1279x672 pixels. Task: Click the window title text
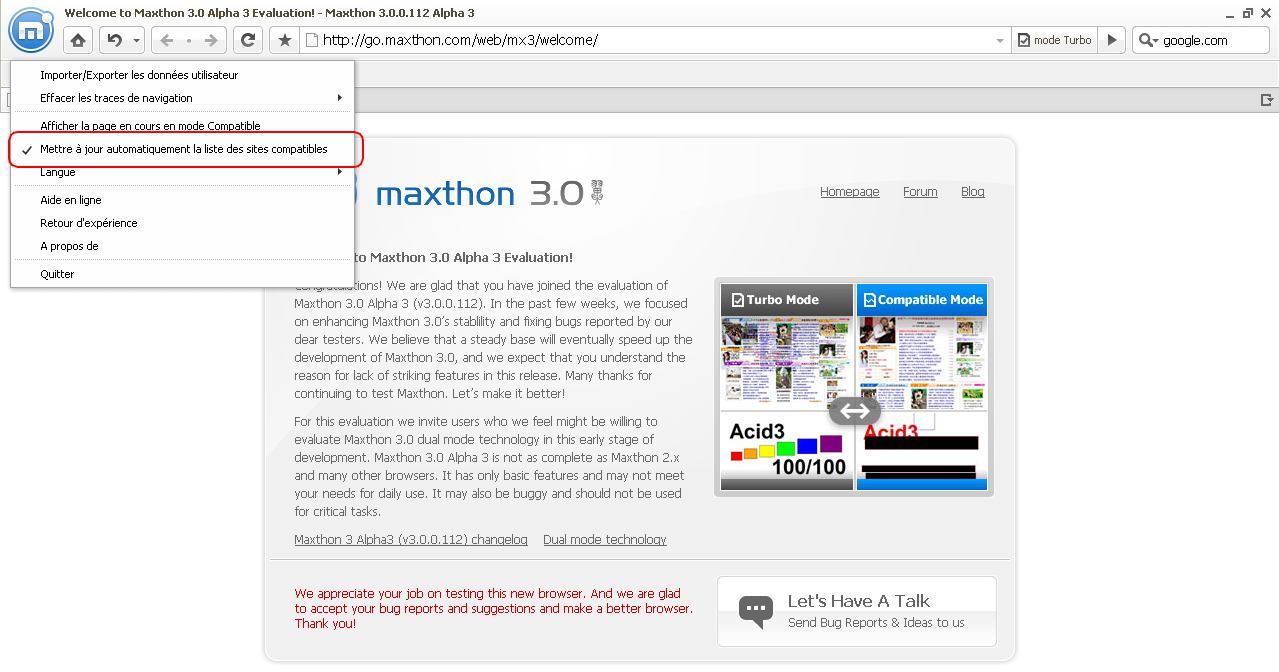point(270,13)
